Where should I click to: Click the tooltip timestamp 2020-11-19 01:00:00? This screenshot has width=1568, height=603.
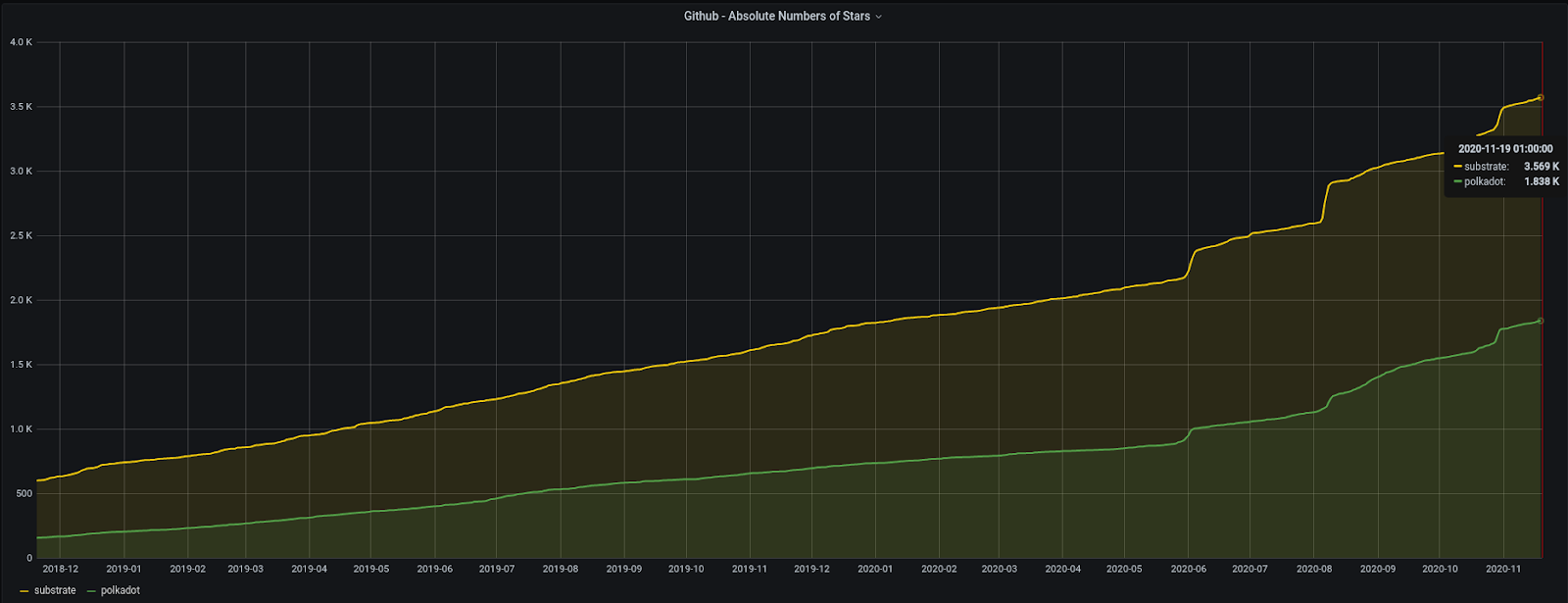[x=1505, y=149]
